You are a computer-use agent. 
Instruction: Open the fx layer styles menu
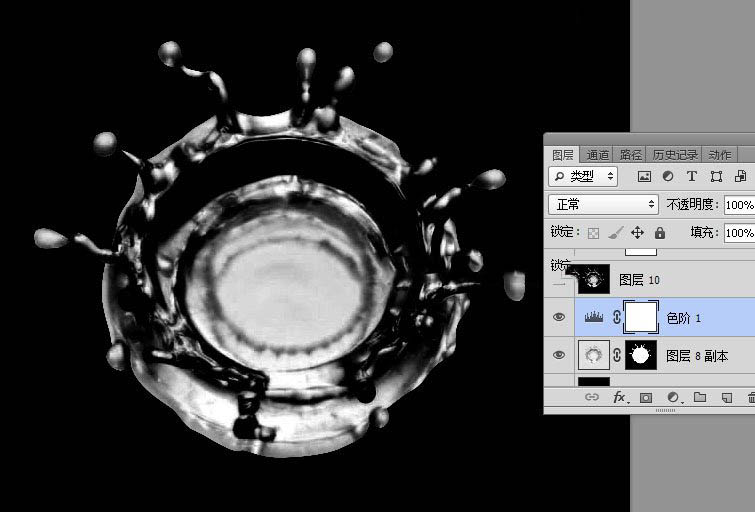click(x=619, y=398)
